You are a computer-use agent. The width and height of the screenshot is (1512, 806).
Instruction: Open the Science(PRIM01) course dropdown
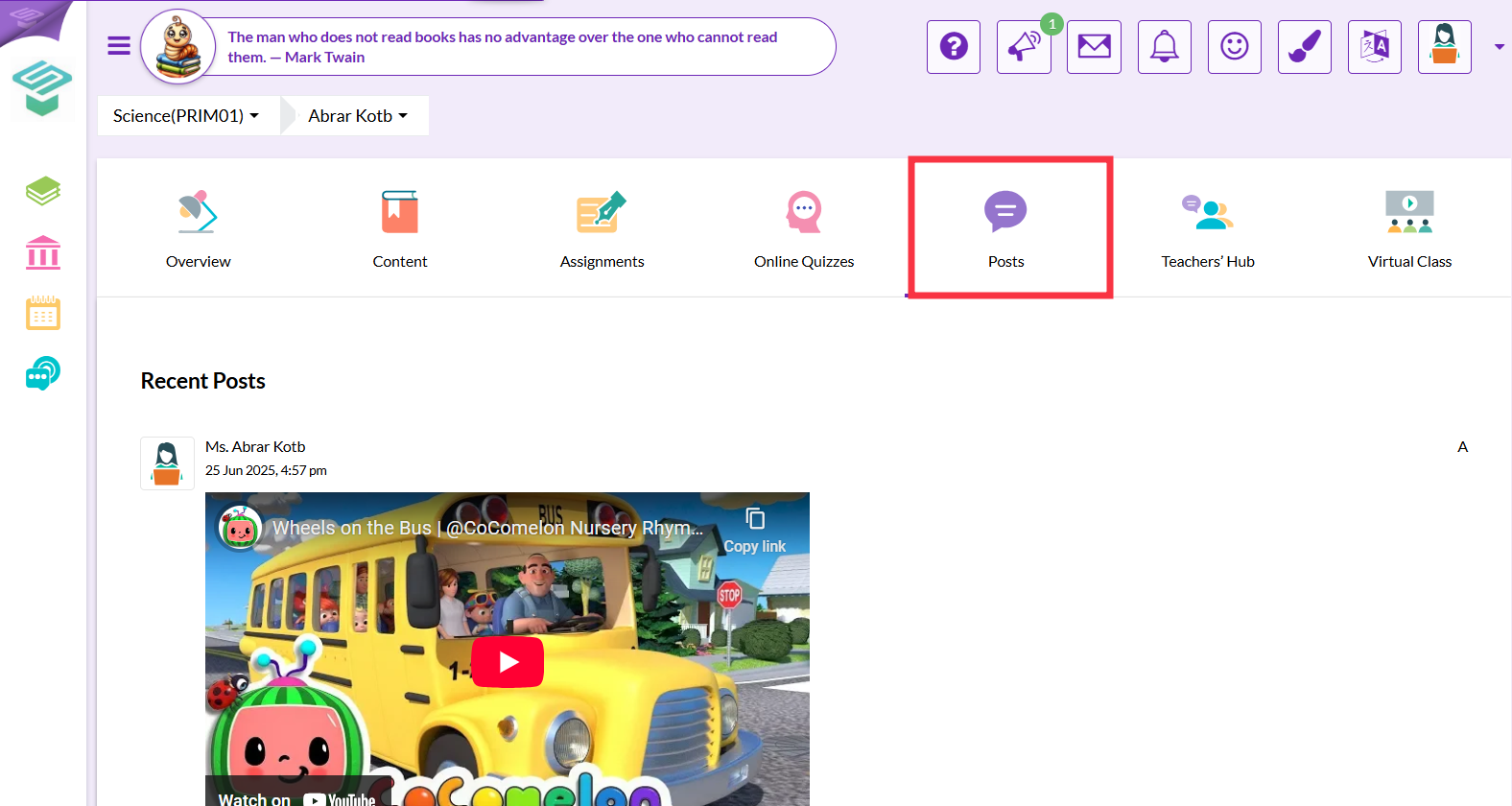186,115
